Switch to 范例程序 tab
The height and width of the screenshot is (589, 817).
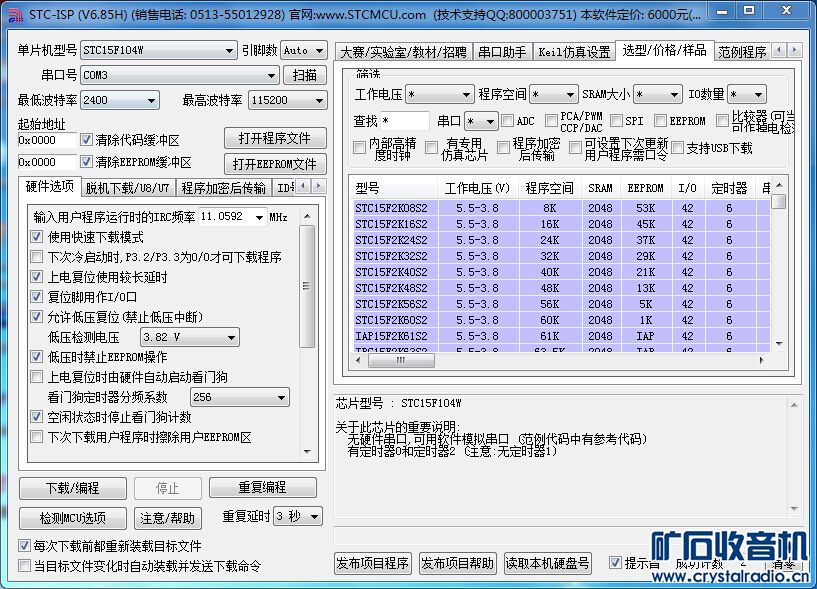click(x=742, y=52)
